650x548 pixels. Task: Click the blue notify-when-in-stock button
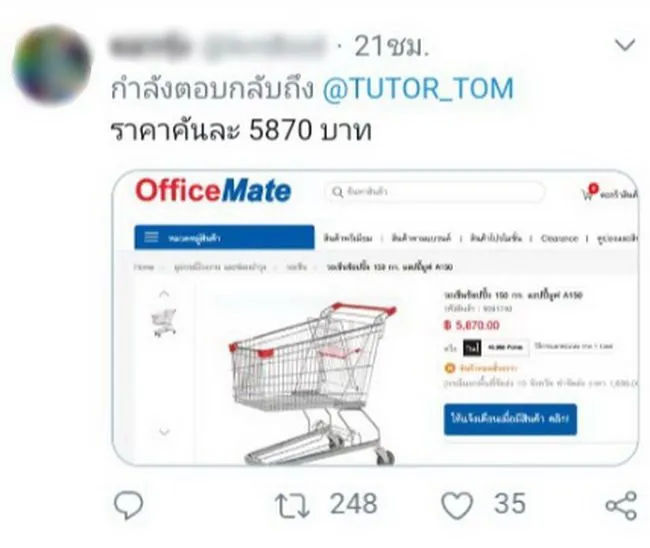click(x=510, y=419)
